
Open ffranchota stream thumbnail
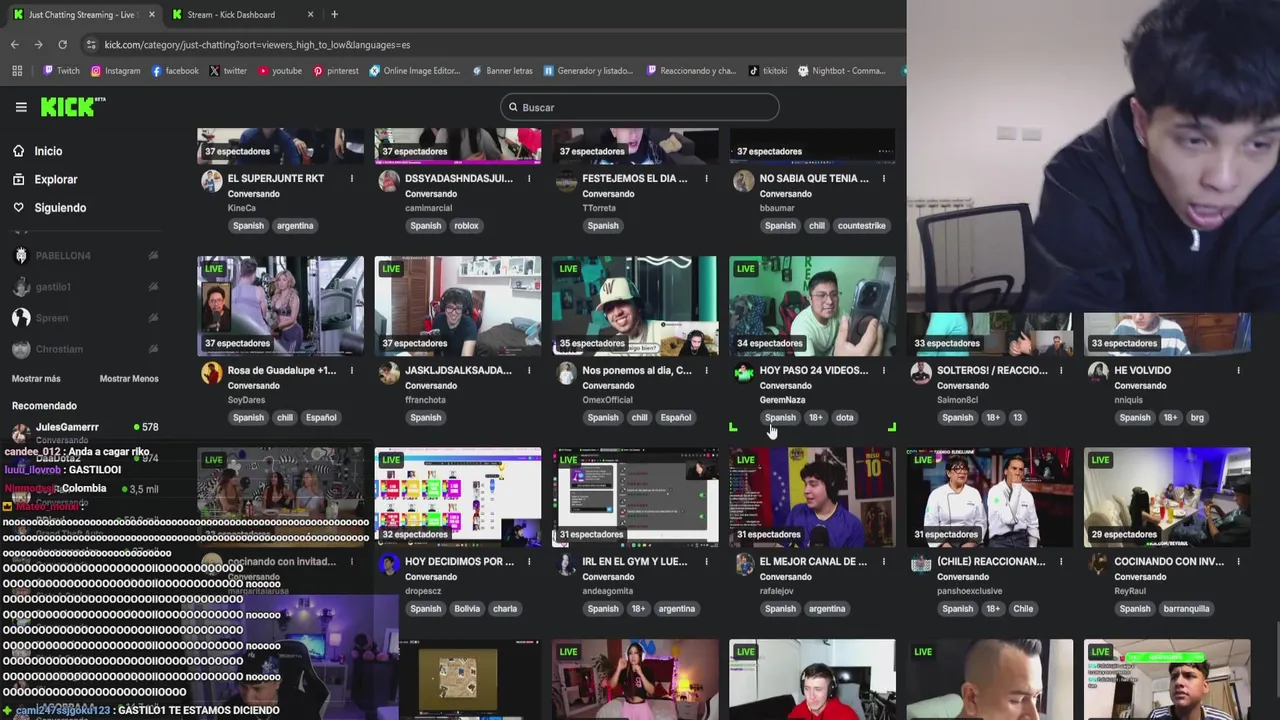click(458, 306)
